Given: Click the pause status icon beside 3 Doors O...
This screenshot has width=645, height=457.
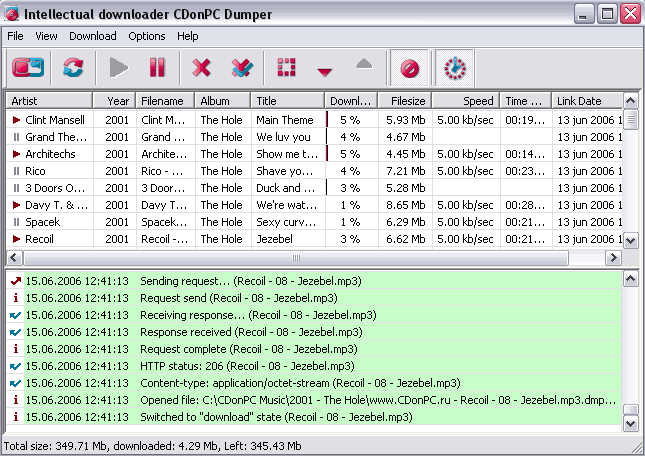Looking at the screenshot, I should (x=16, y=188).
